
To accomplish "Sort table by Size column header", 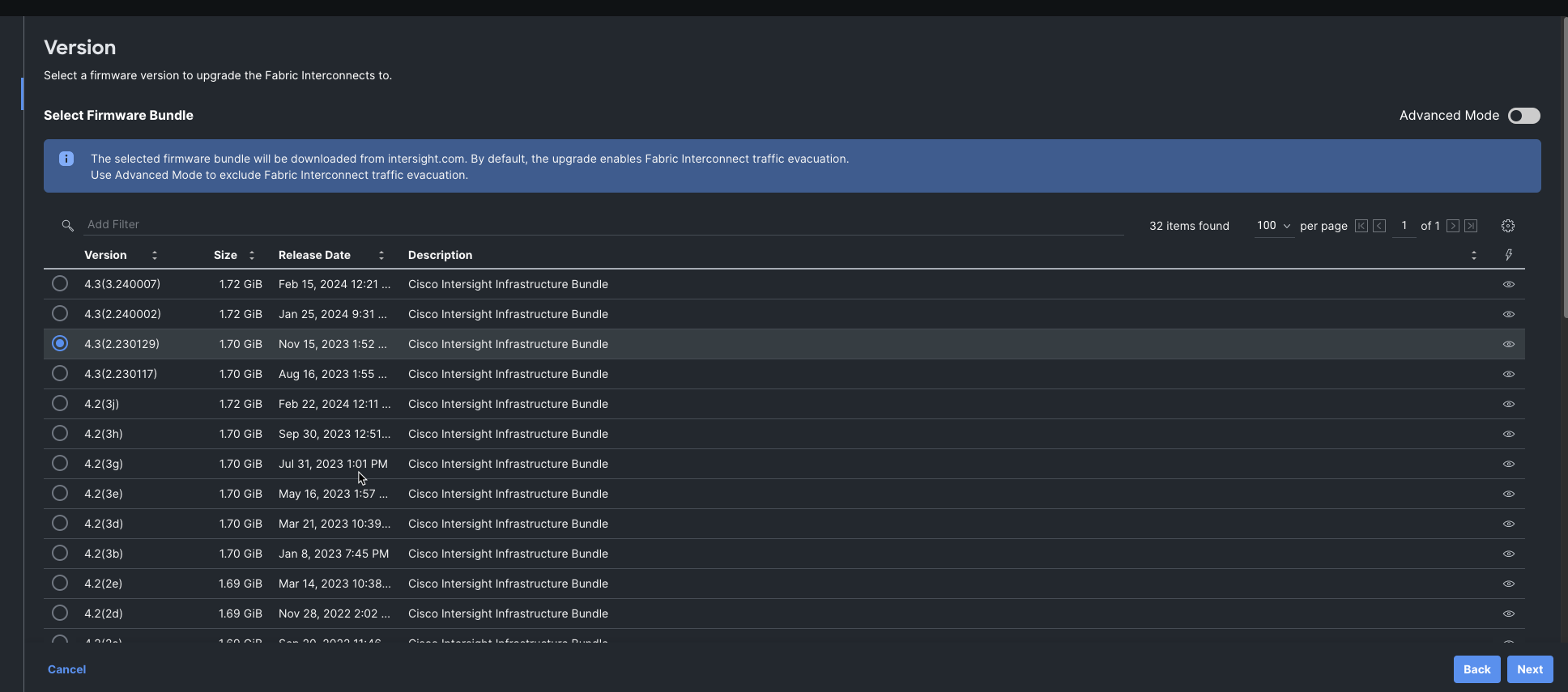I will tap(252, 255).
